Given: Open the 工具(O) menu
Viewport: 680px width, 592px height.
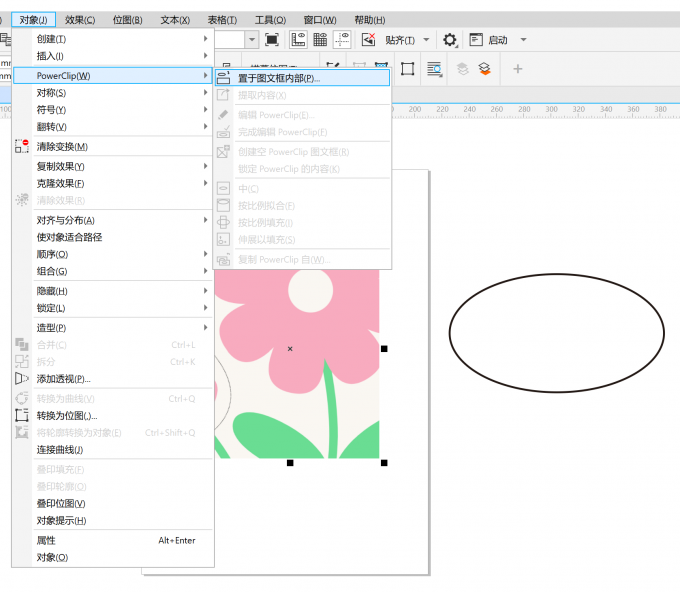Looking at the screenshot, I should 270,20.
